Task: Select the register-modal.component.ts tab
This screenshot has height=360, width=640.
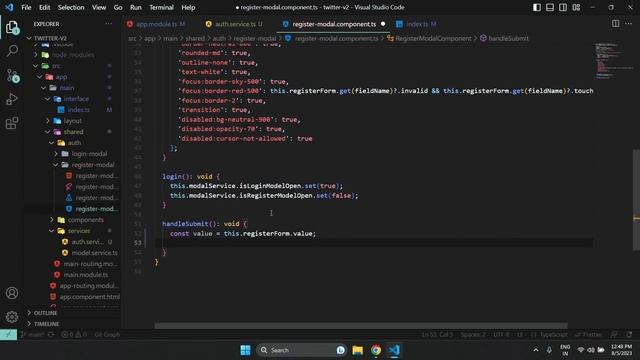Action: pos(334,24)
